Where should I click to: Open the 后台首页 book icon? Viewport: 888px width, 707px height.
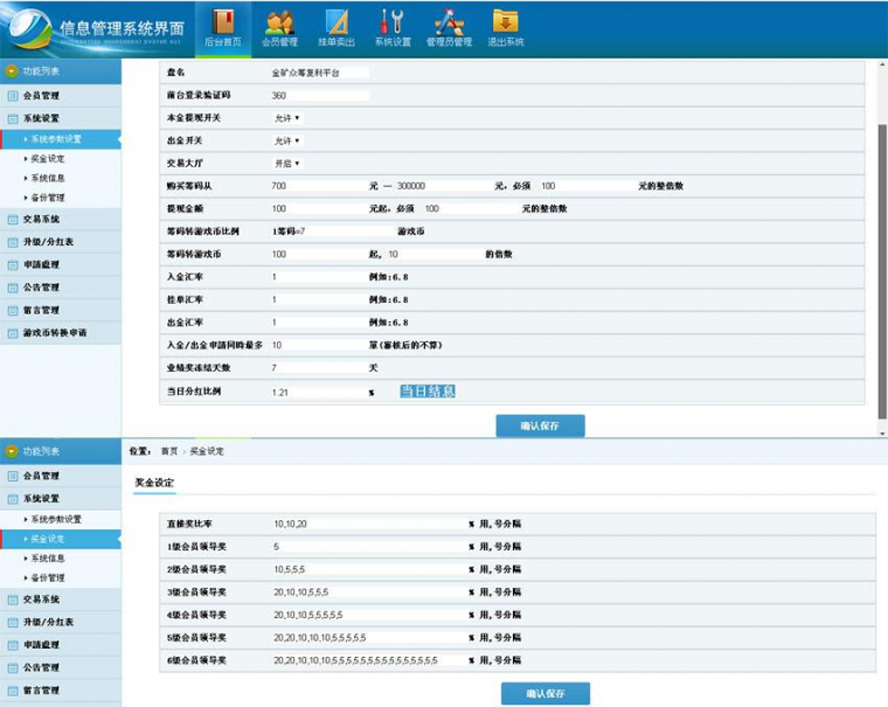click(223, 23)
